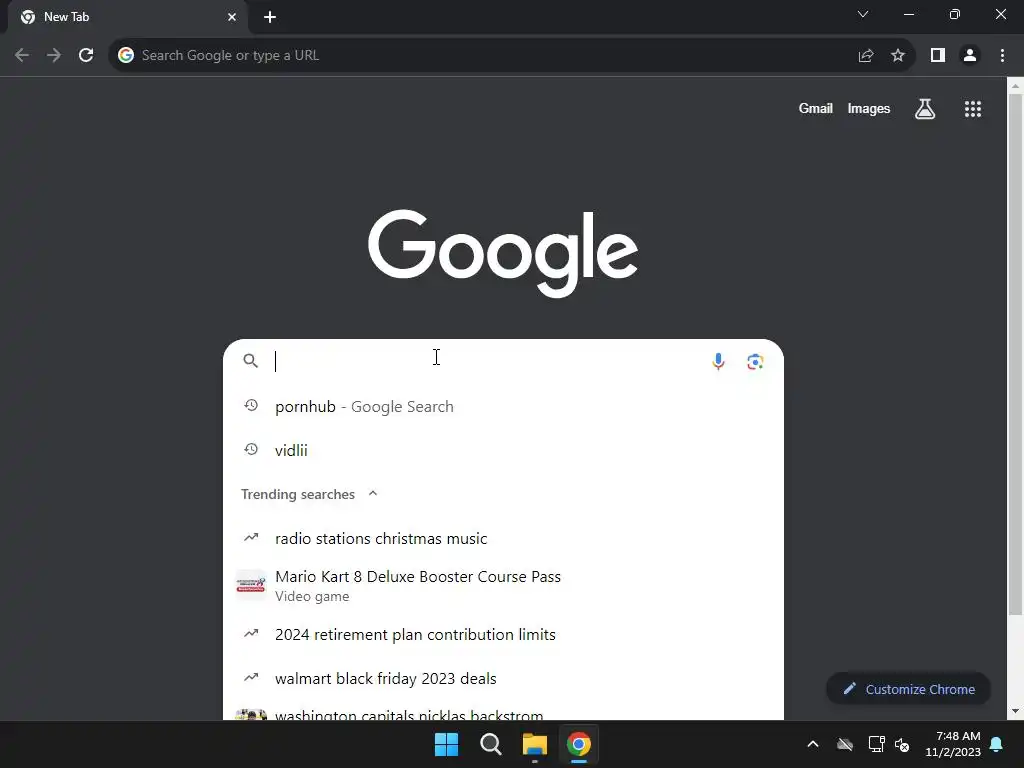The height and width of the screenshot is (768, 1024).
Task: Open File Explorer from the taskbar
Action: 534,744
